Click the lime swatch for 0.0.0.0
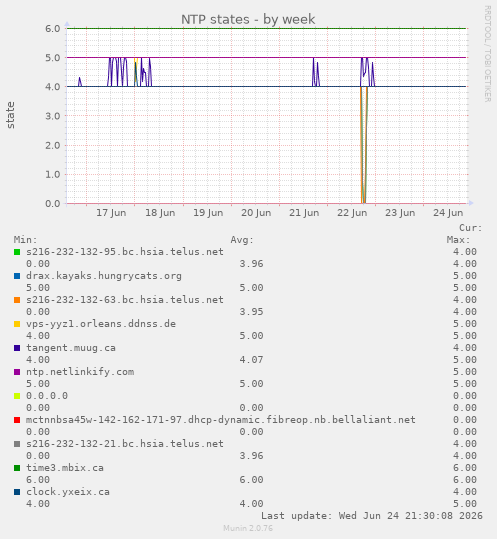 (x=17, y=396)
